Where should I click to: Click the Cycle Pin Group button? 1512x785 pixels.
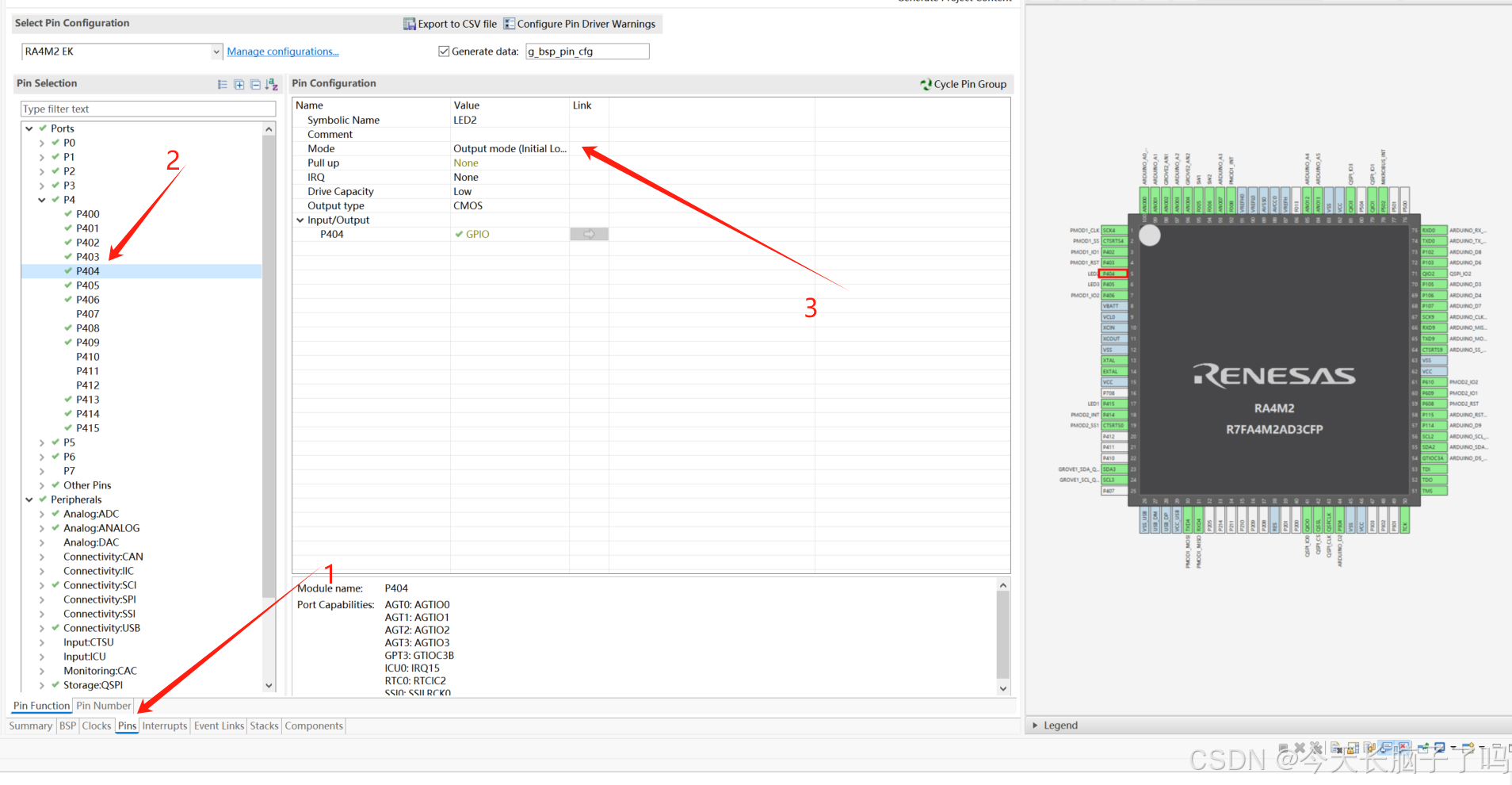(963, 84)
